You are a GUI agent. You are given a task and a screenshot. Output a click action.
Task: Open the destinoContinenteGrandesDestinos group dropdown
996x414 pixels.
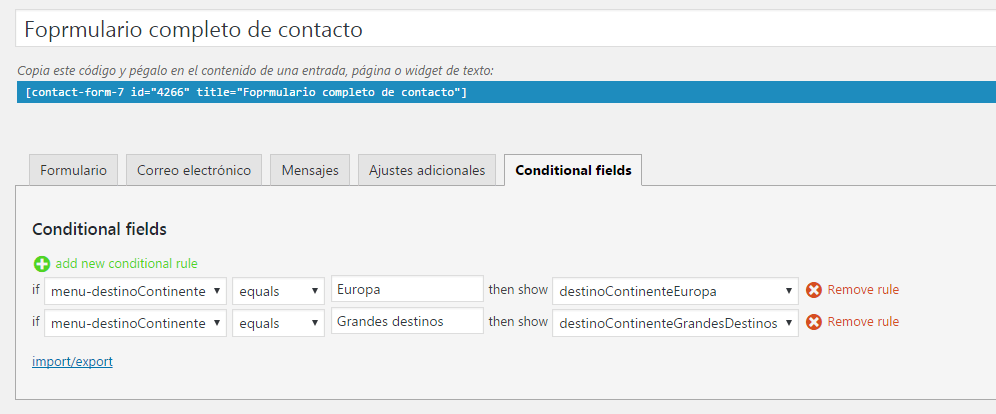click(x=675, y=323)
